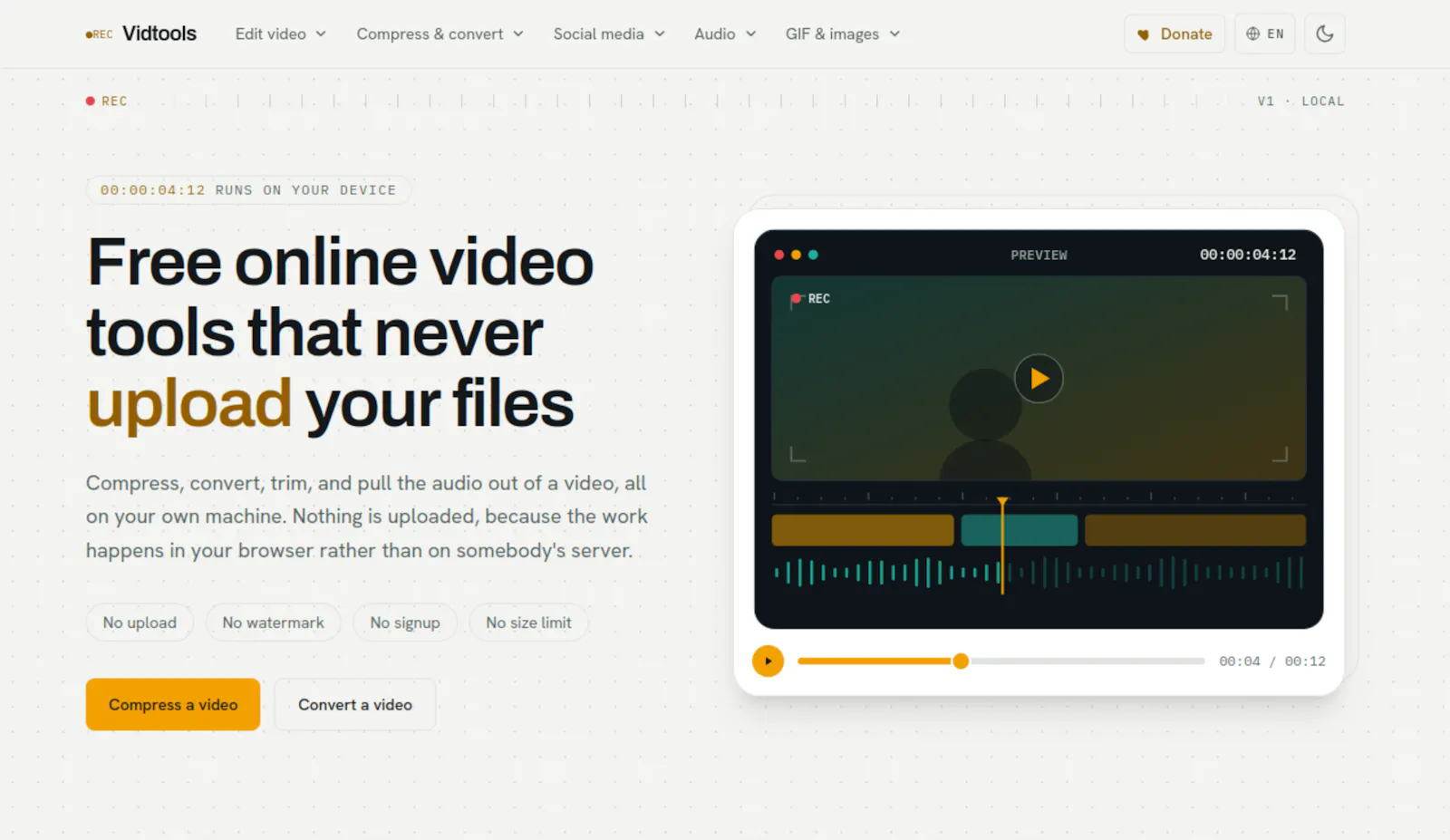Viewport: 1450px width, 840px height.
Task: Click the Compress a video button
Action: (173, 704)
